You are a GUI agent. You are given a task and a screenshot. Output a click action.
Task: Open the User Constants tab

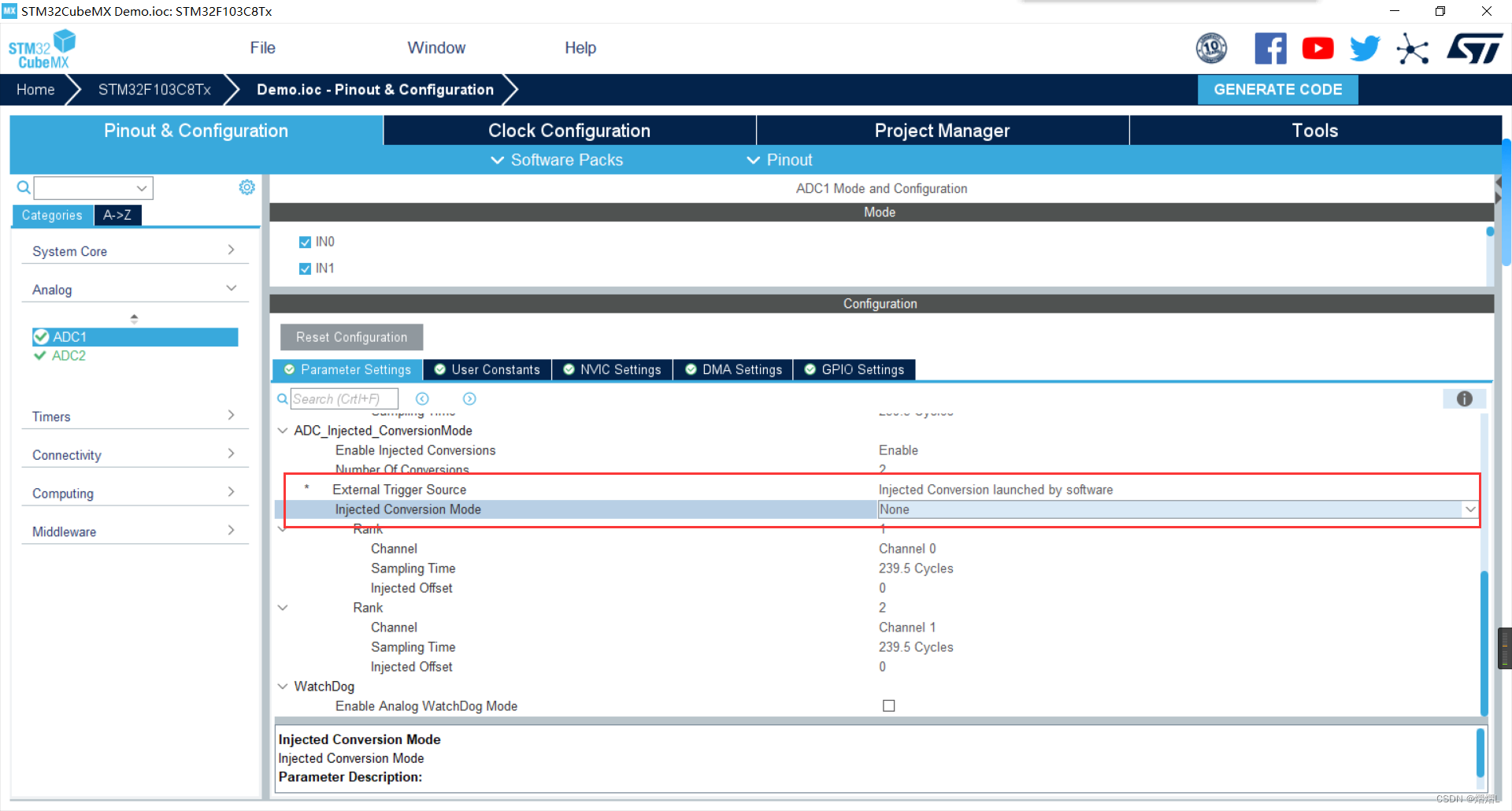tap(487, 370)
